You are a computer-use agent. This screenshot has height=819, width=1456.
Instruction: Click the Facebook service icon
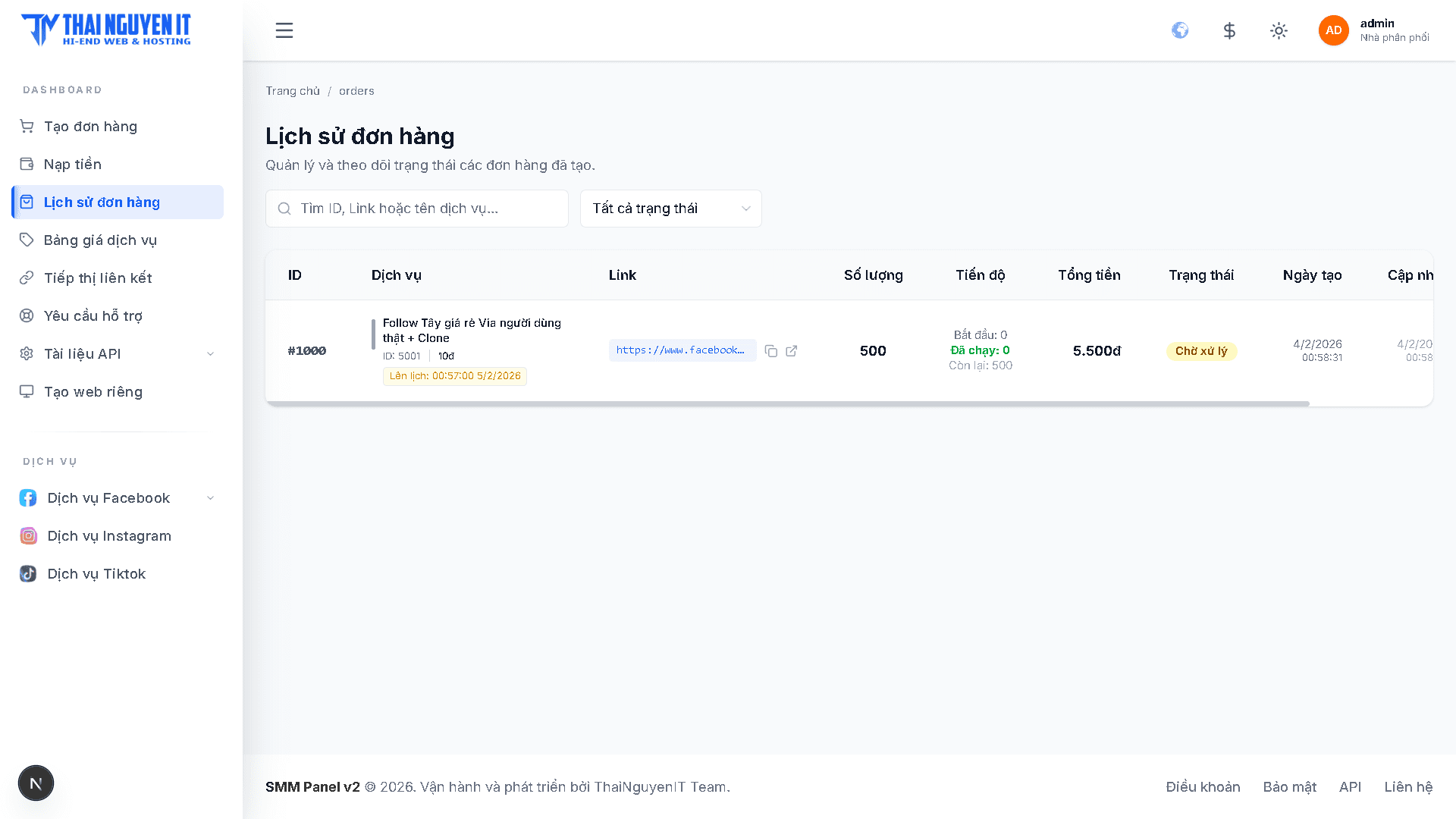click(x=28, y=497)
